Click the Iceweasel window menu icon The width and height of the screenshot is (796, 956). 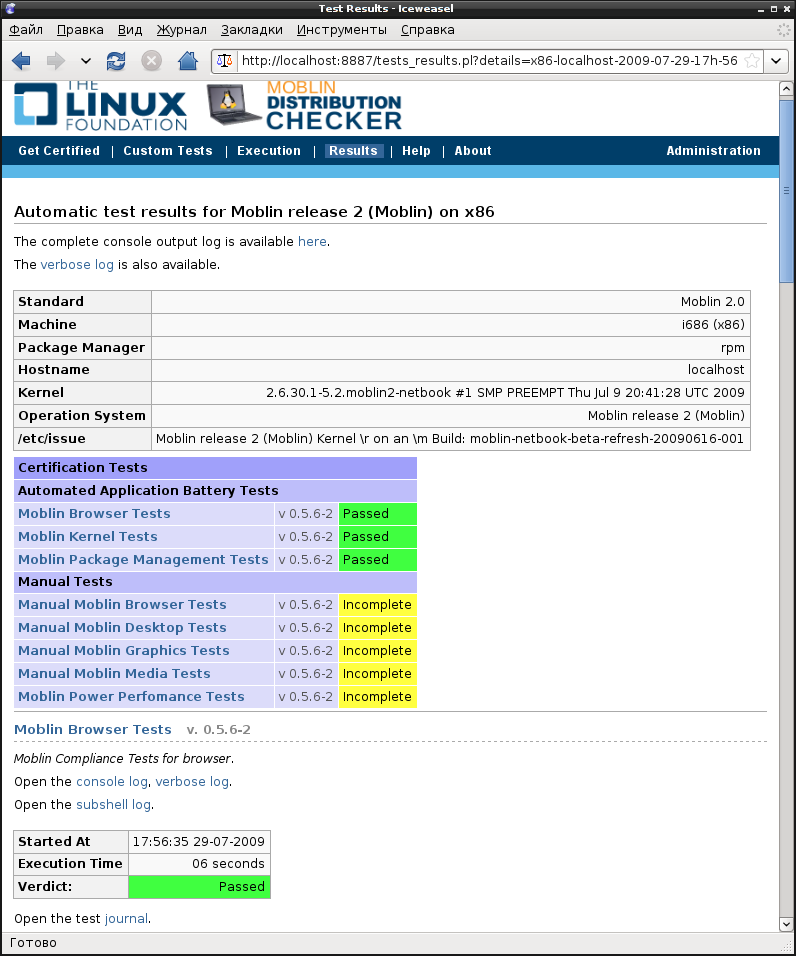[10, 9]
